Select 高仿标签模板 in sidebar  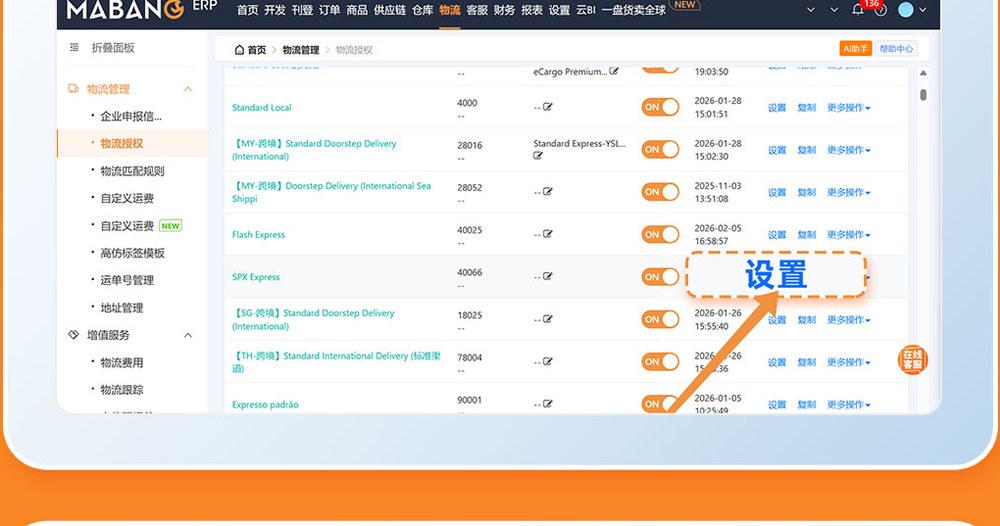132,253
